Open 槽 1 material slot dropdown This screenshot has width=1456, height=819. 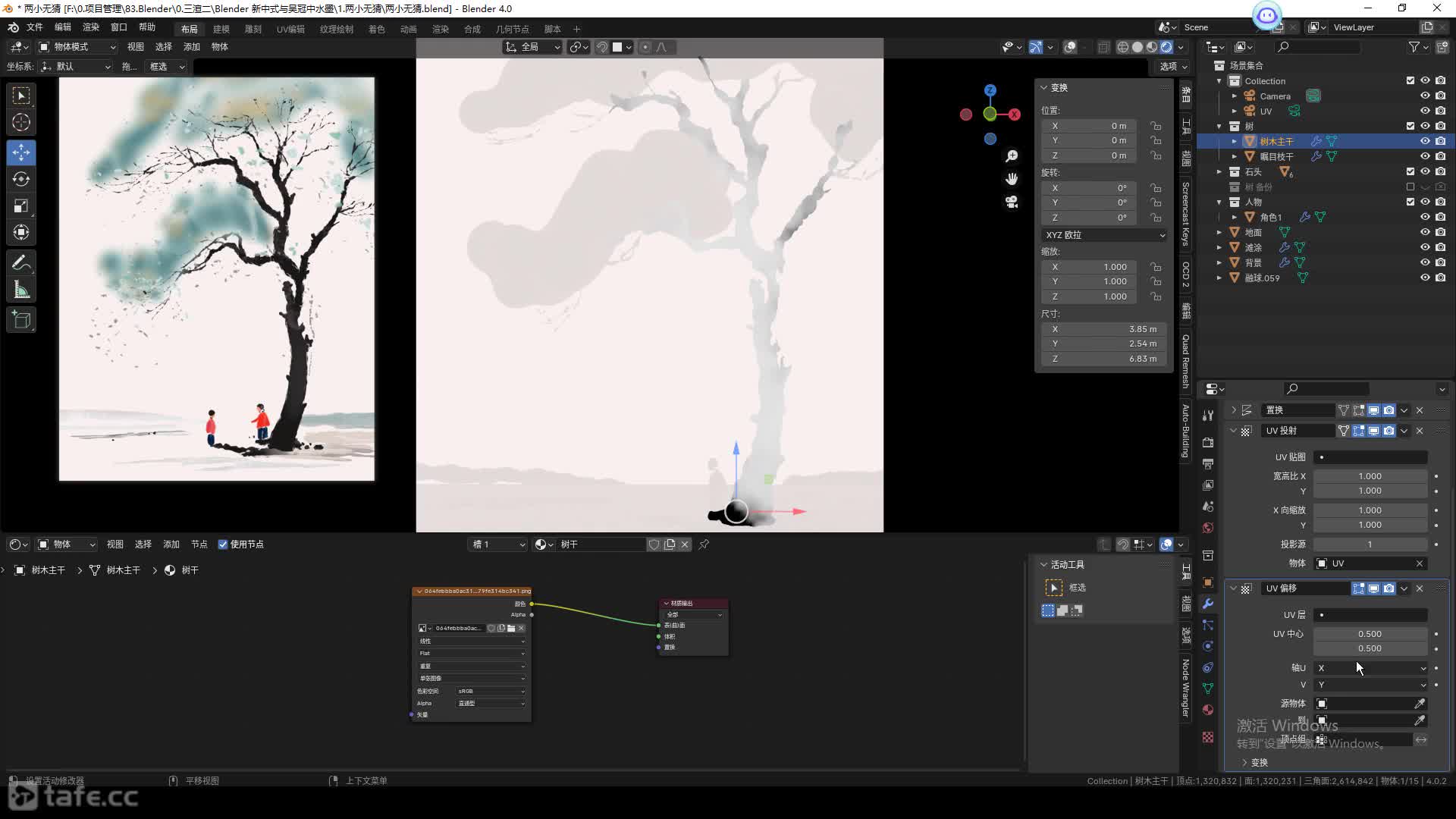[497, 544]
